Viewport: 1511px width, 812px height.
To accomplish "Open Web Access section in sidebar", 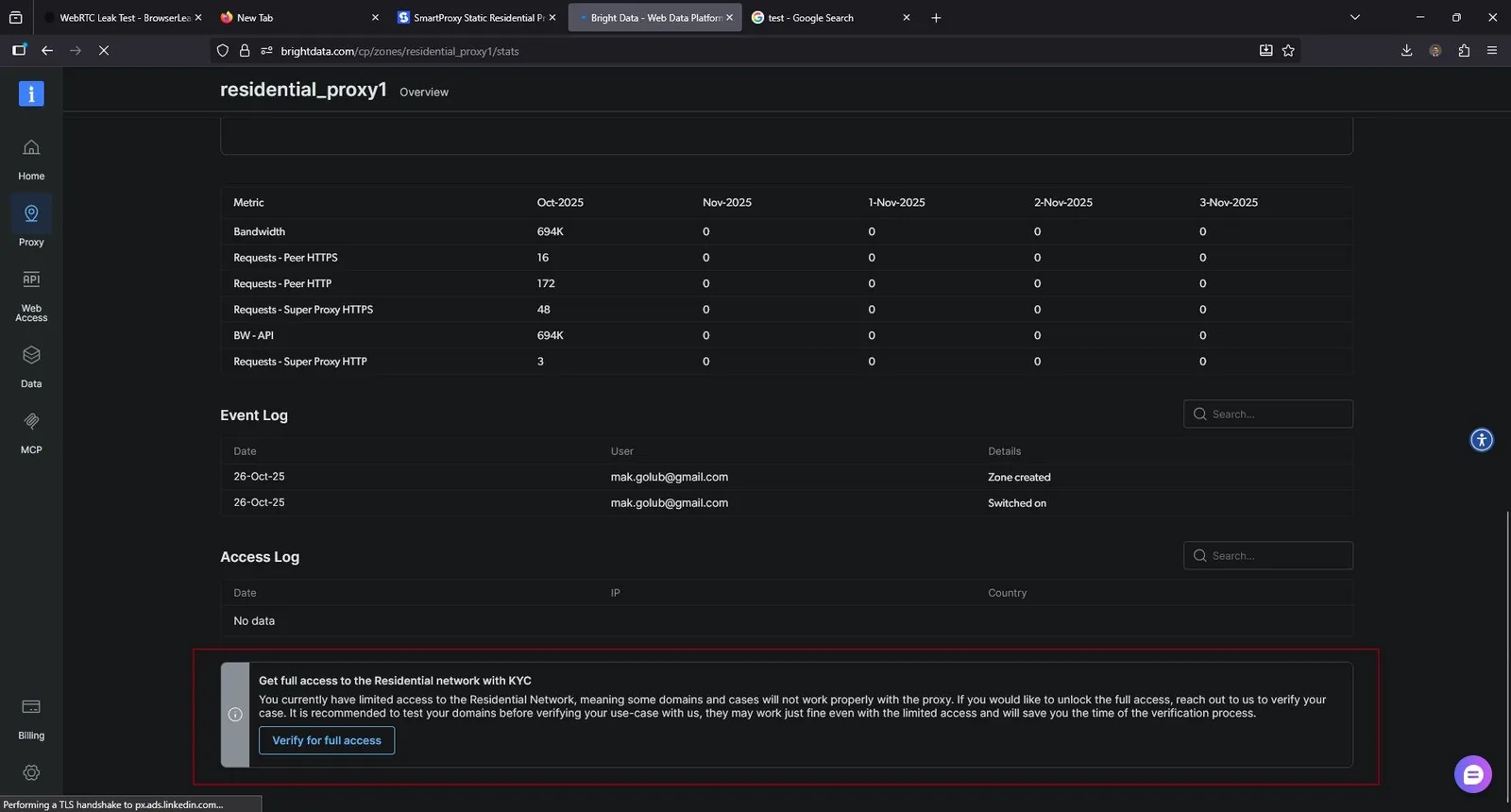I will tap(31, 296).
